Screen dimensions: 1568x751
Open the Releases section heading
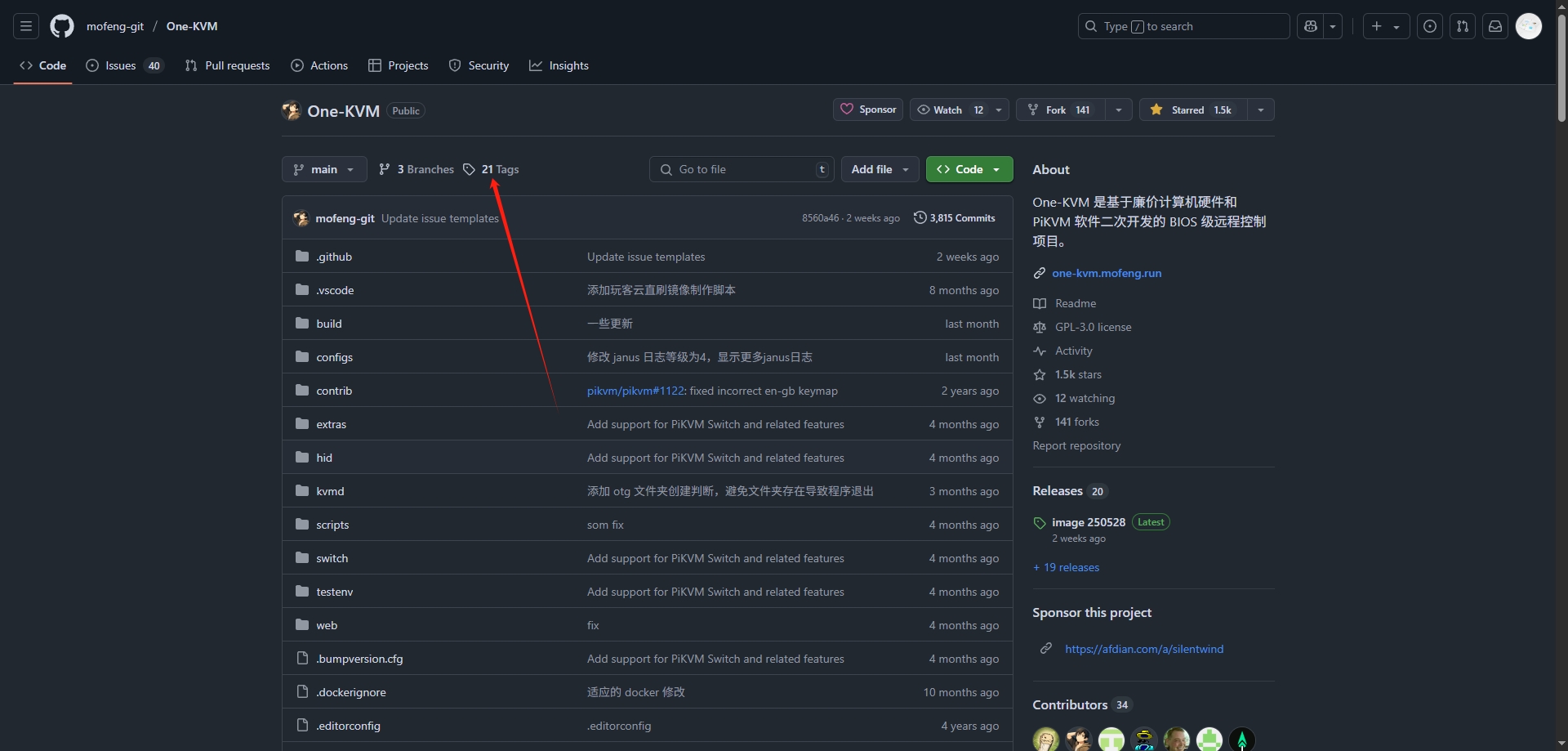(x=1058, y=490)
